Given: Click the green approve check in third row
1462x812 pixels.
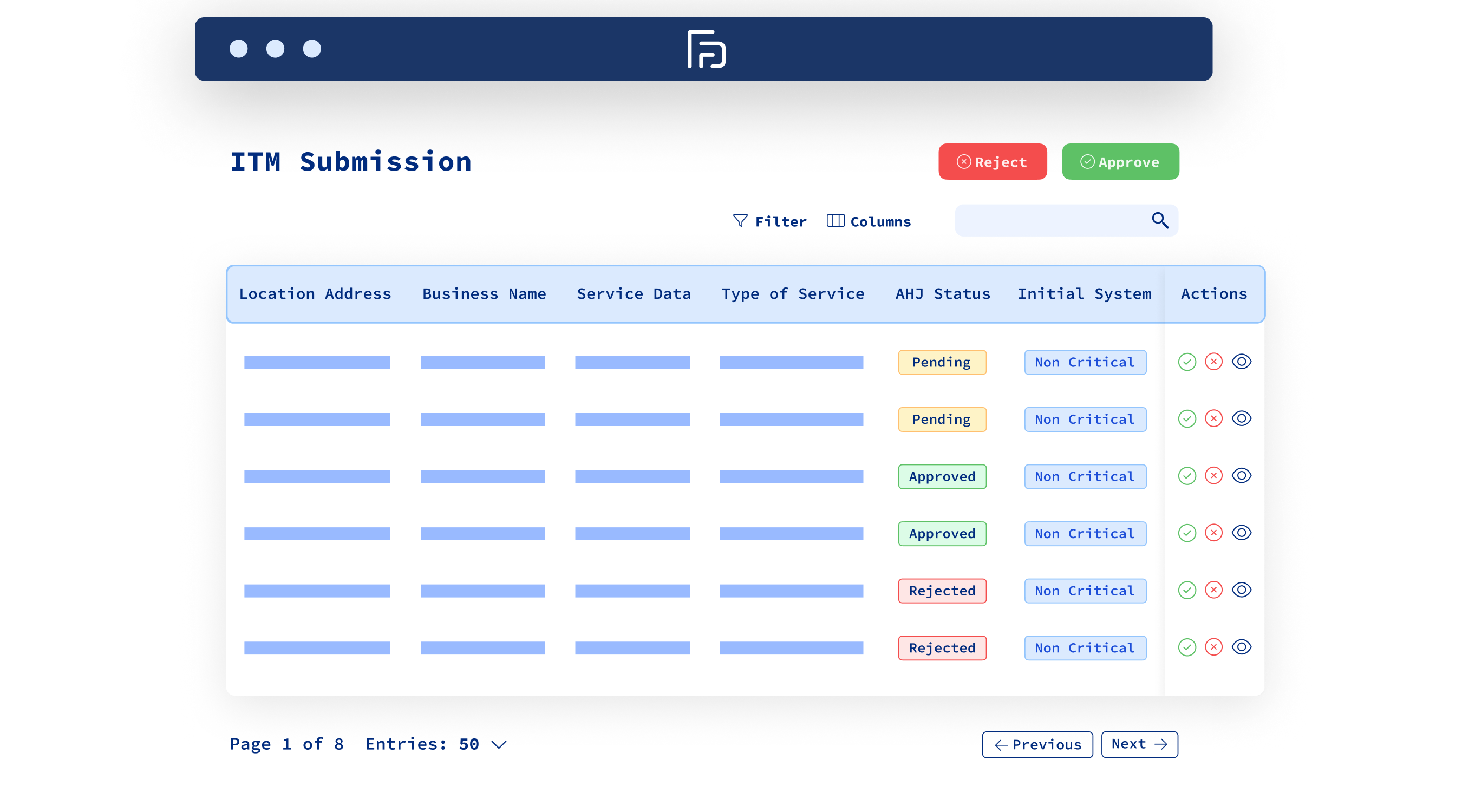Looking at the screenshot, I should click(1187, 476).
